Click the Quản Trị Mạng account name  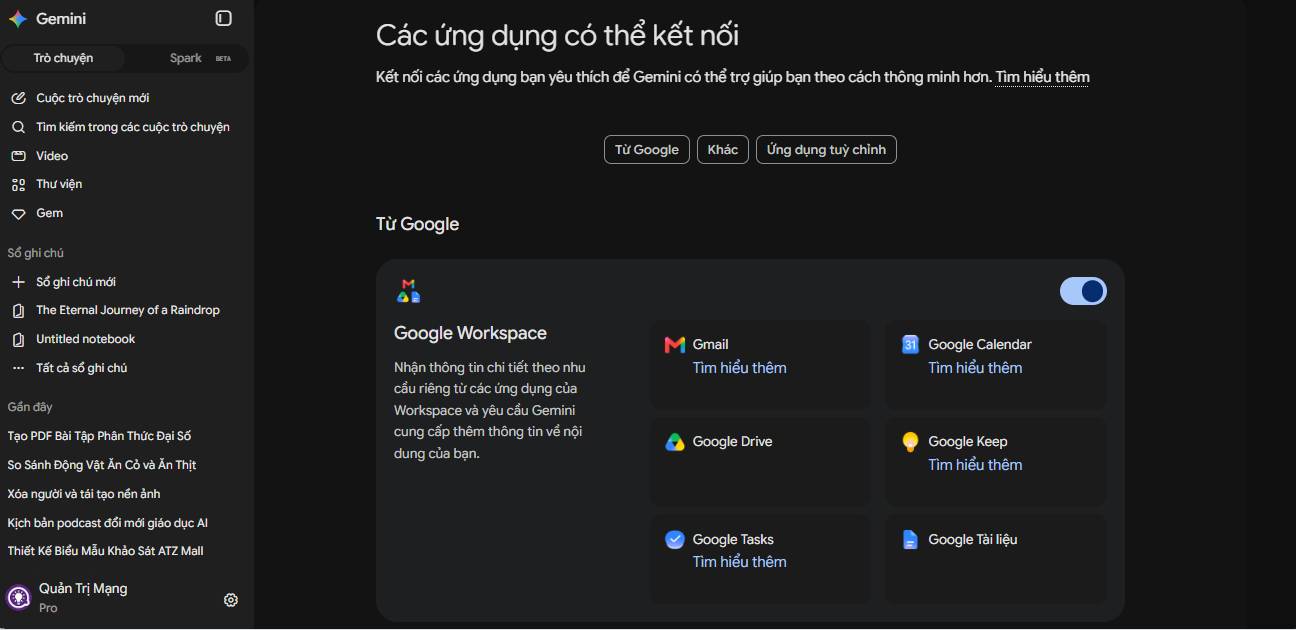[83, 588]
